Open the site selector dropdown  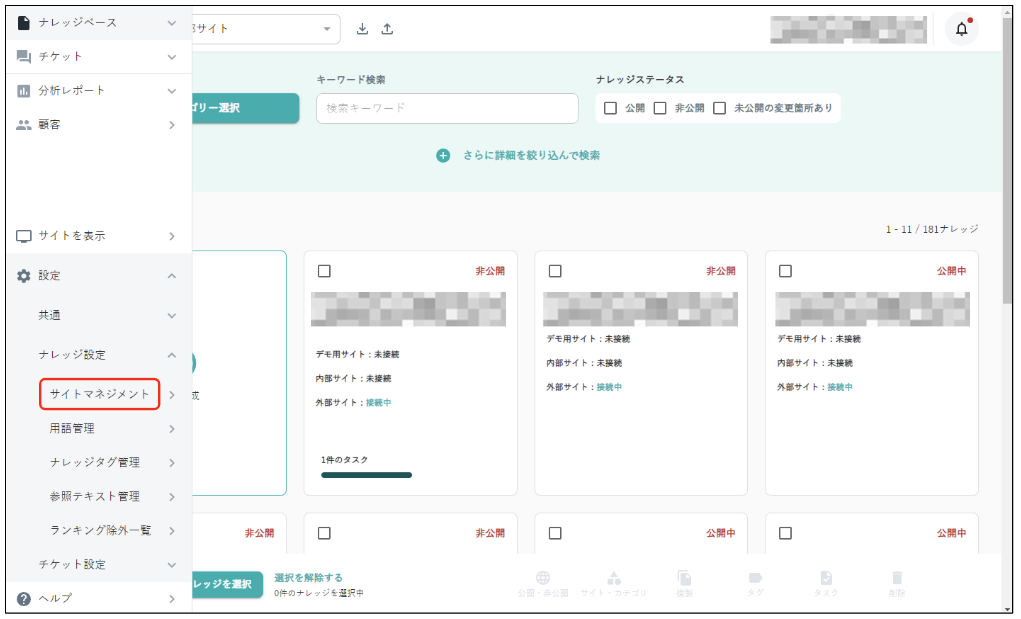point(326,29)
